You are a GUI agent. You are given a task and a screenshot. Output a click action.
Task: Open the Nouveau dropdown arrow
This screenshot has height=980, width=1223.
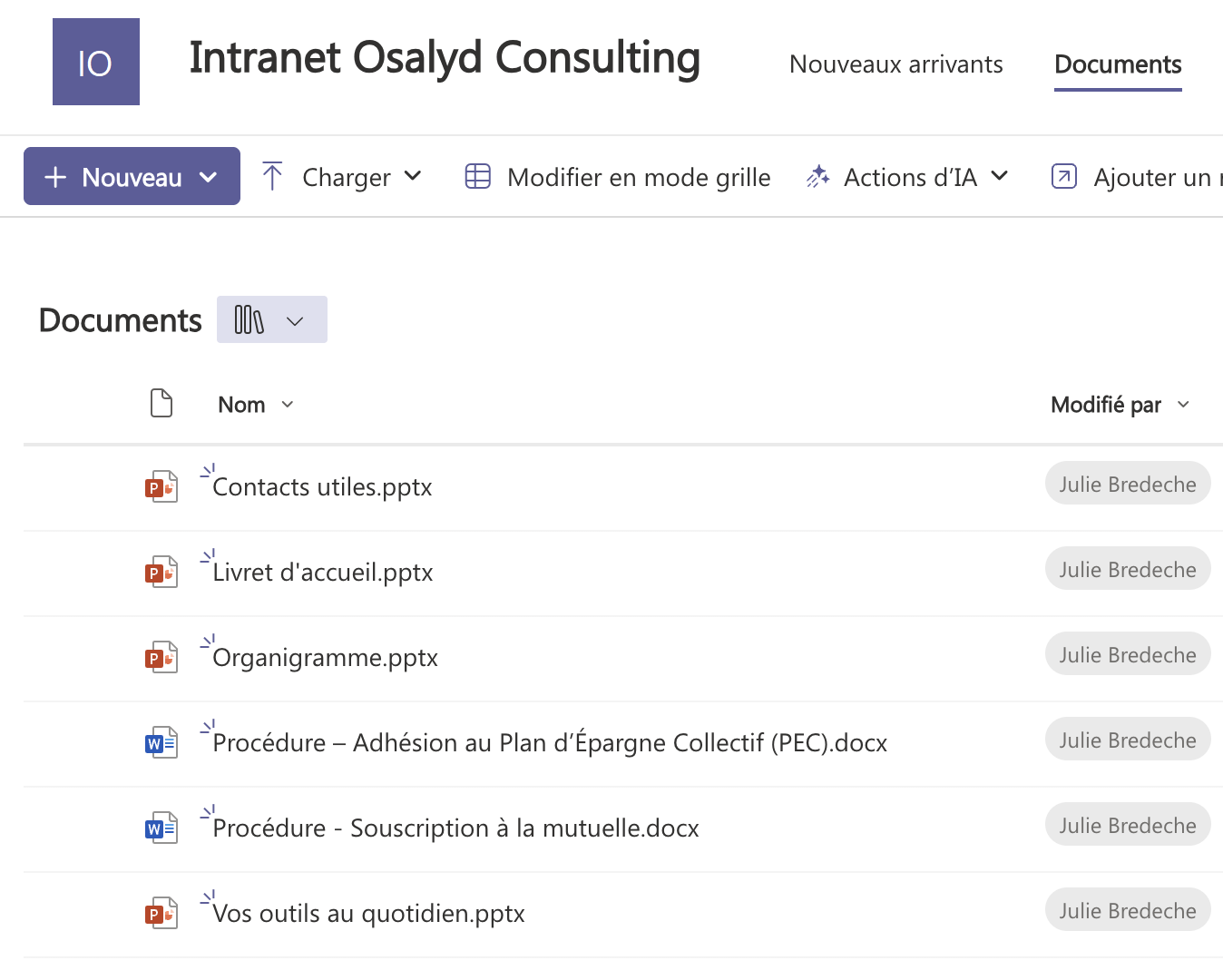click(209, 176)
